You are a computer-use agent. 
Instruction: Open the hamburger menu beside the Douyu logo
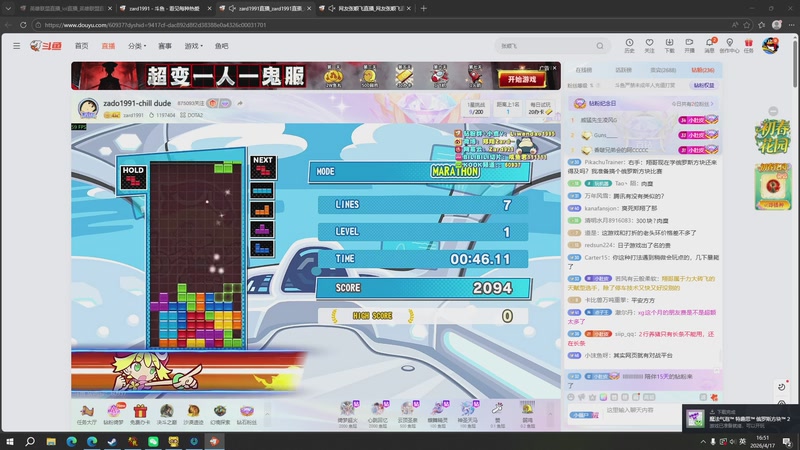17,46
